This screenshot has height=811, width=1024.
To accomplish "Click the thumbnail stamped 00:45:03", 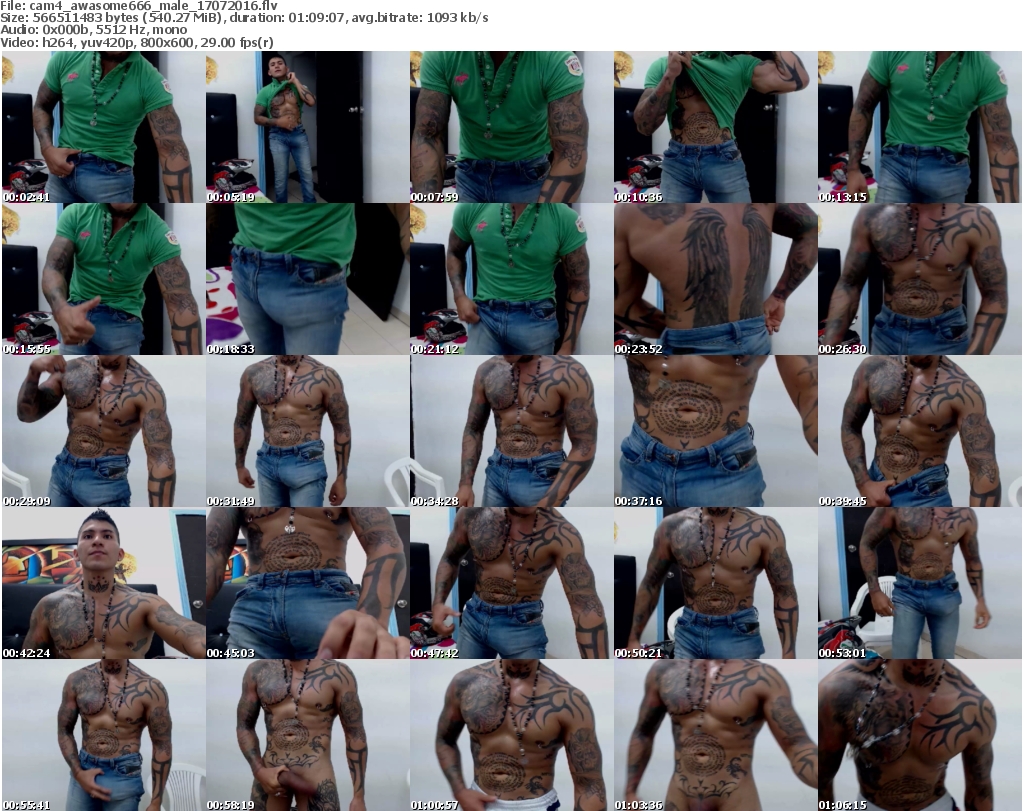I will click(308, 583).
